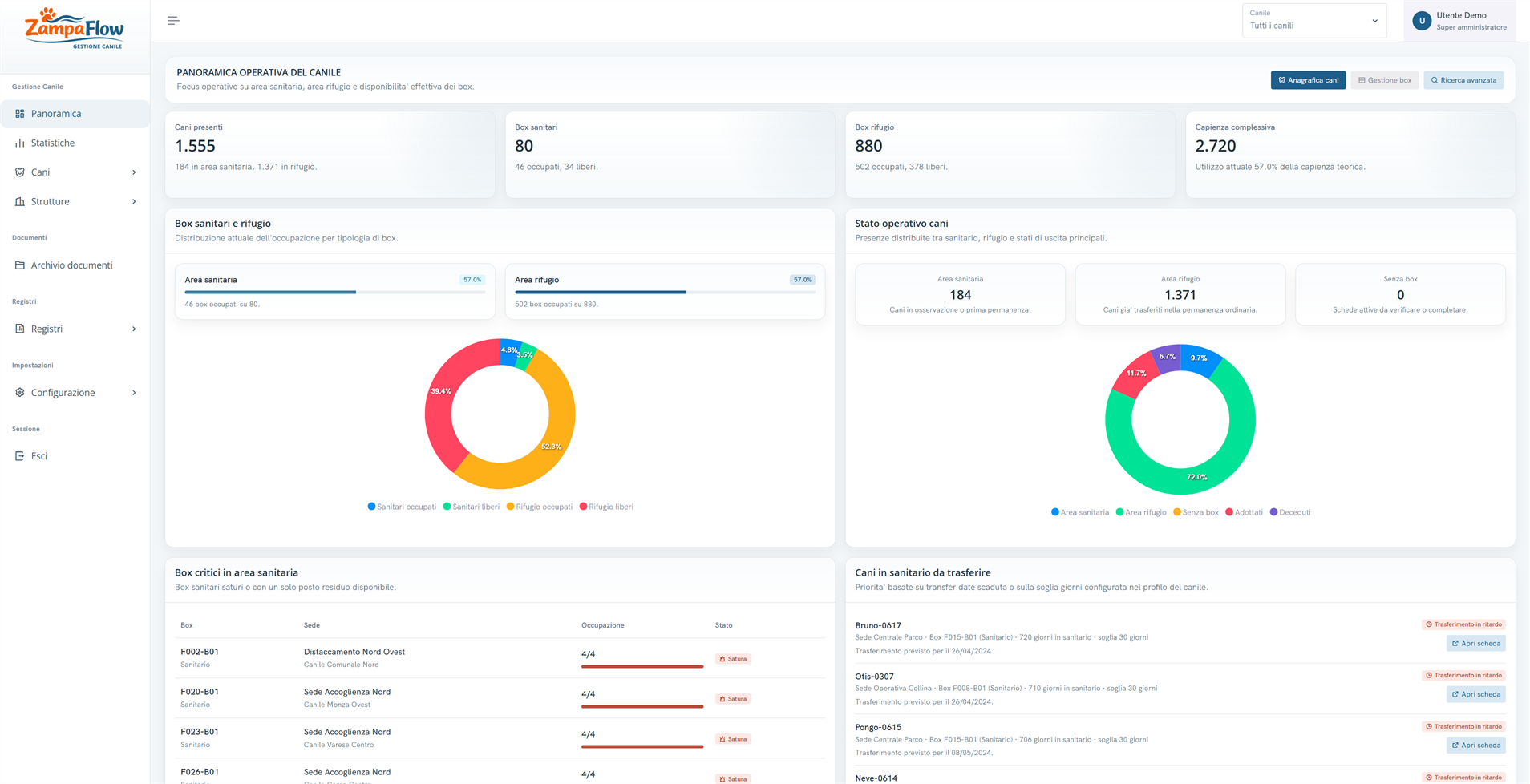Toggle Deceduti legend entry
Screen dimensions: 1530x784
pyautogui.click(x=1290, y=512)
